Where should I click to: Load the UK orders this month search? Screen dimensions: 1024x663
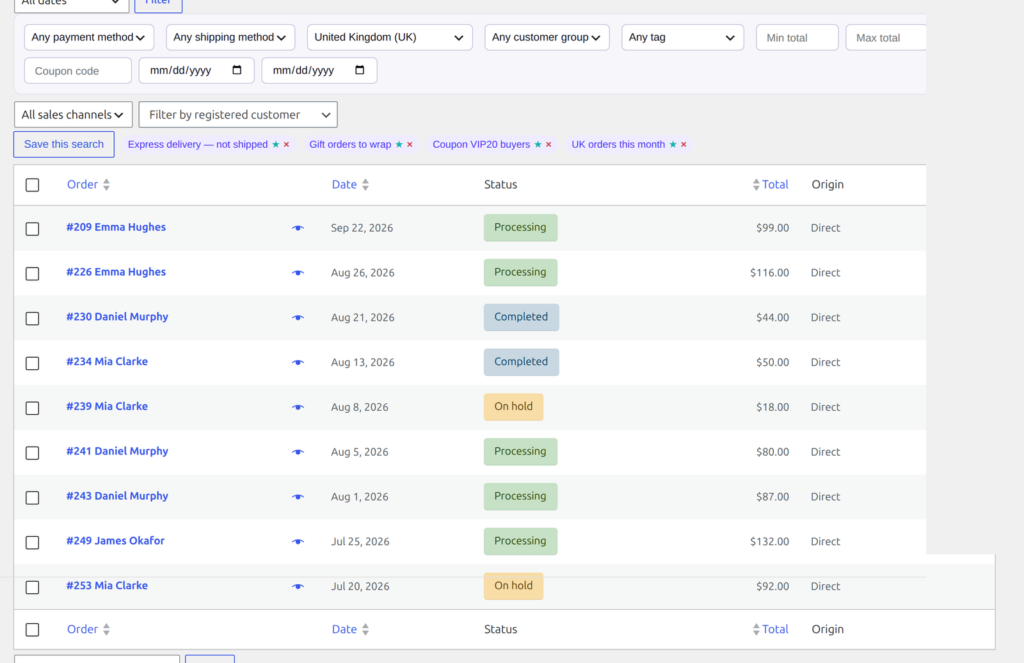click(x=618, y=144)
